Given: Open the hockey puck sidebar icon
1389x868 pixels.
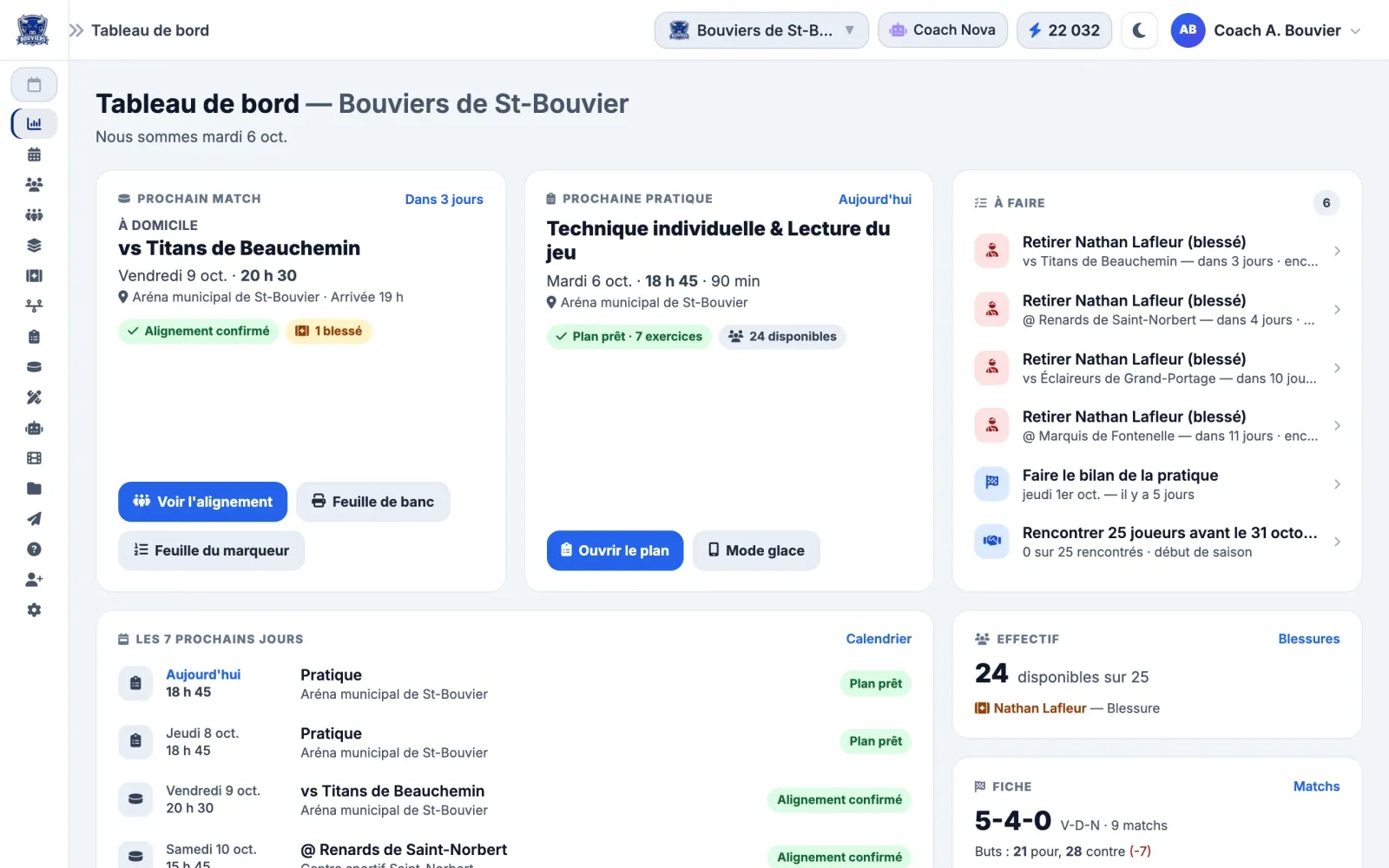Looking at the screenshot, I should coord(34,367).
